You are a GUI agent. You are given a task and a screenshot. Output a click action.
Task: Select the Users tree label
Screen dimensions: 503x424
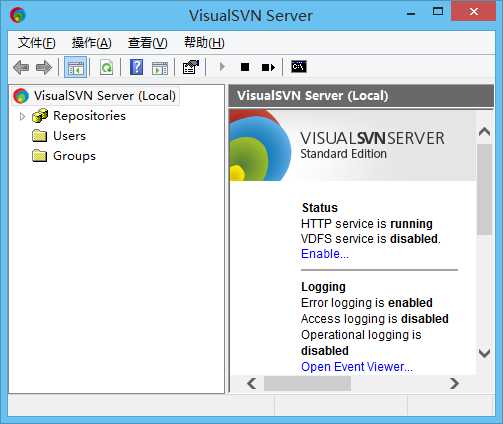pyautogui.click(x=69, y=136)
